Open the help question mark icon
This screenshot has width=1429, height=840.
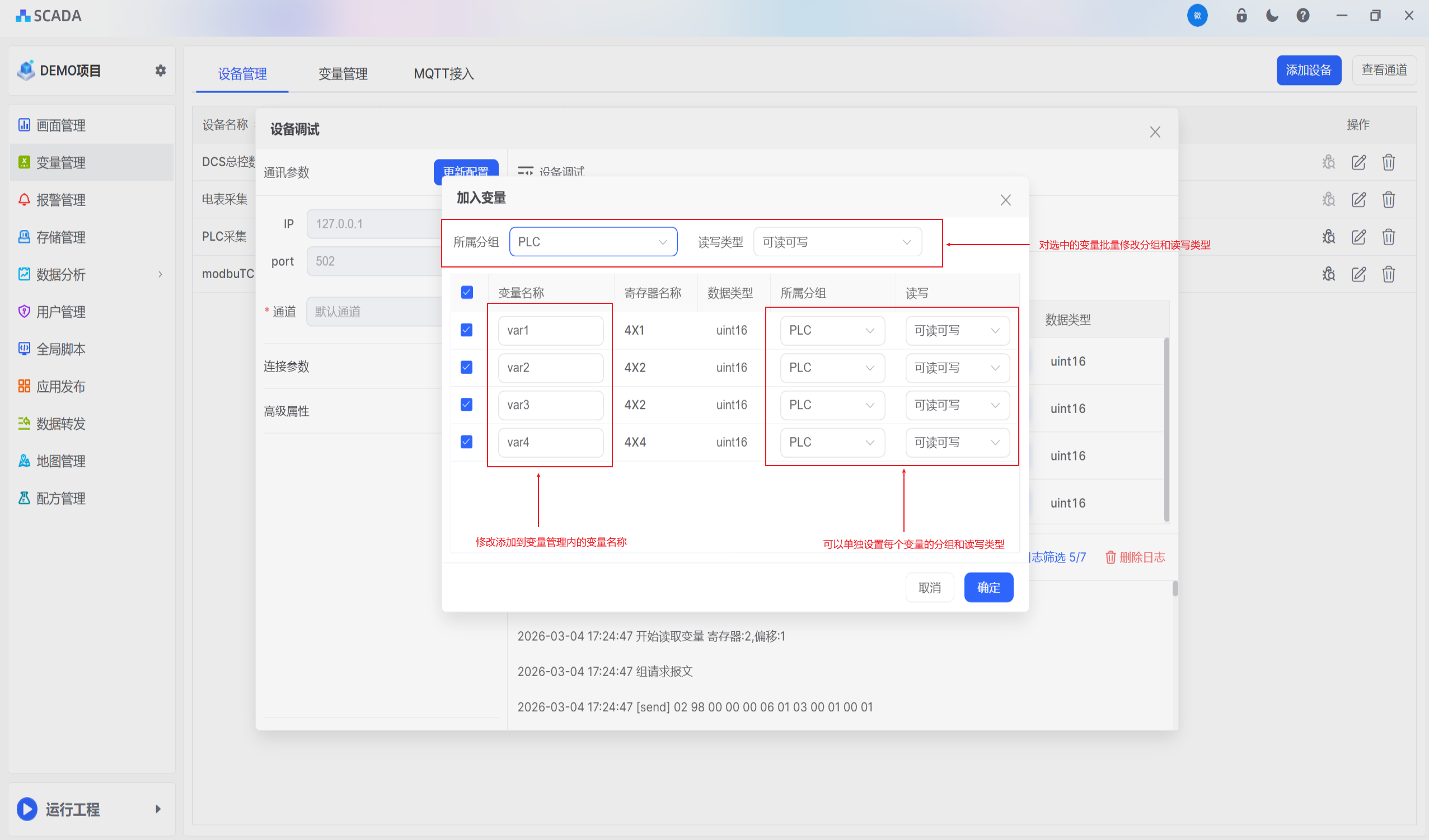click(x=1303, y=16)
